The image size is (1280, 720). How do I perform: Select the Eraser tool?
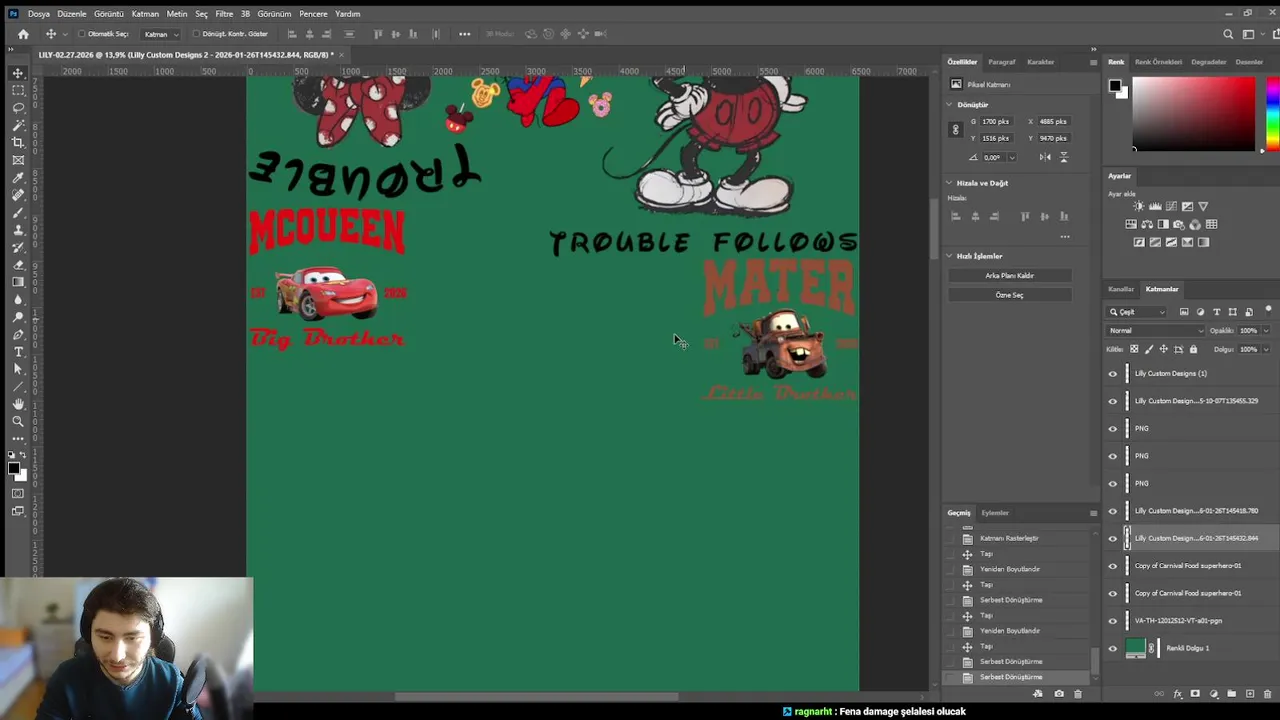pyautogui.click(x=18, y=265)
